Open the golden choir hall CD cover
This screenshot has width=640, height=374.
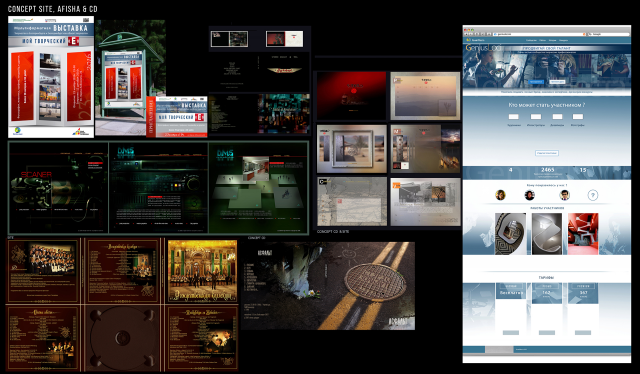click(202, 272)
